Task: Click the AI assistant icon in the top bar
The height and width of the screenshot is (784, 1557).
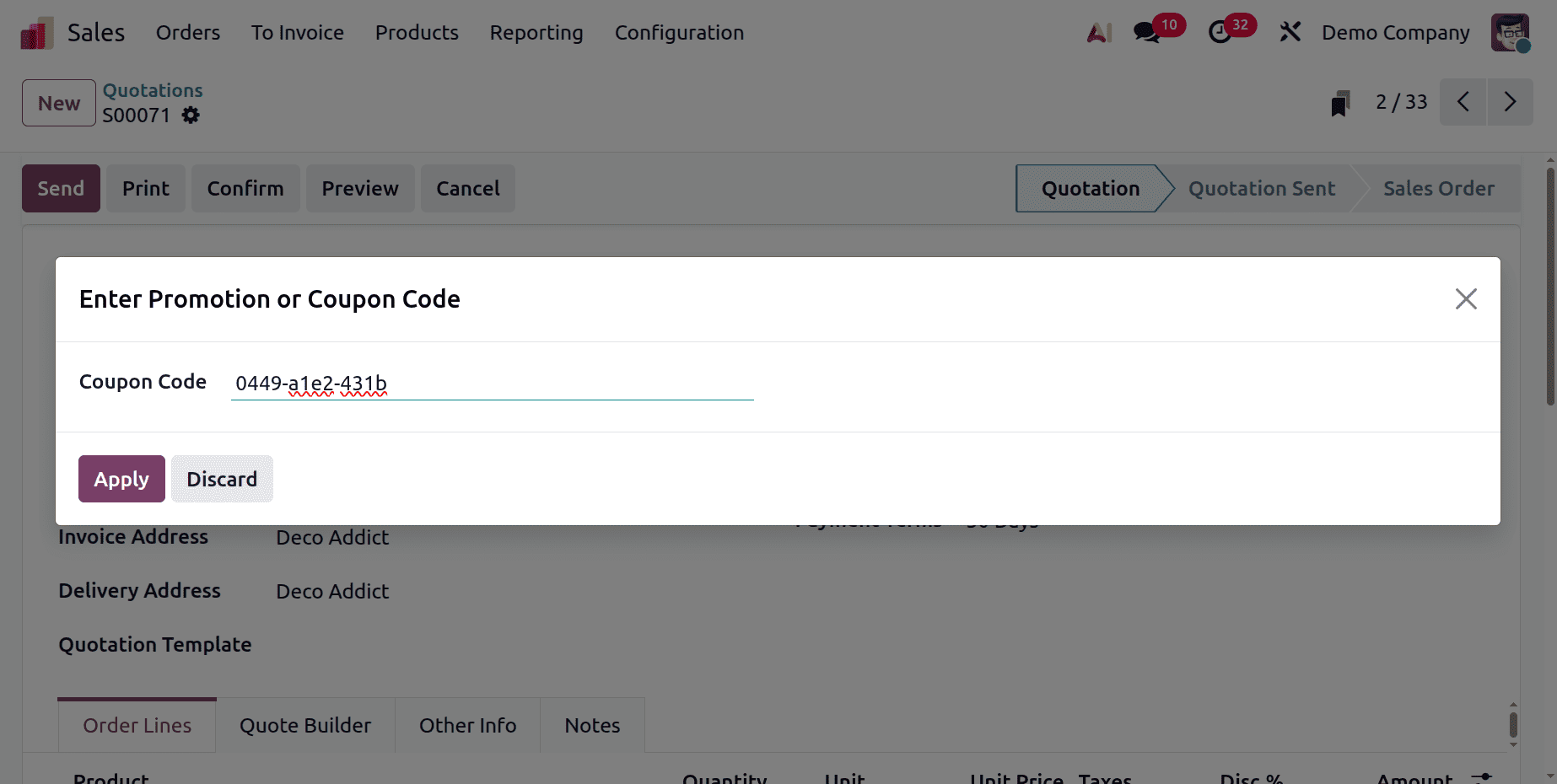Action: tap(1097, 32)
